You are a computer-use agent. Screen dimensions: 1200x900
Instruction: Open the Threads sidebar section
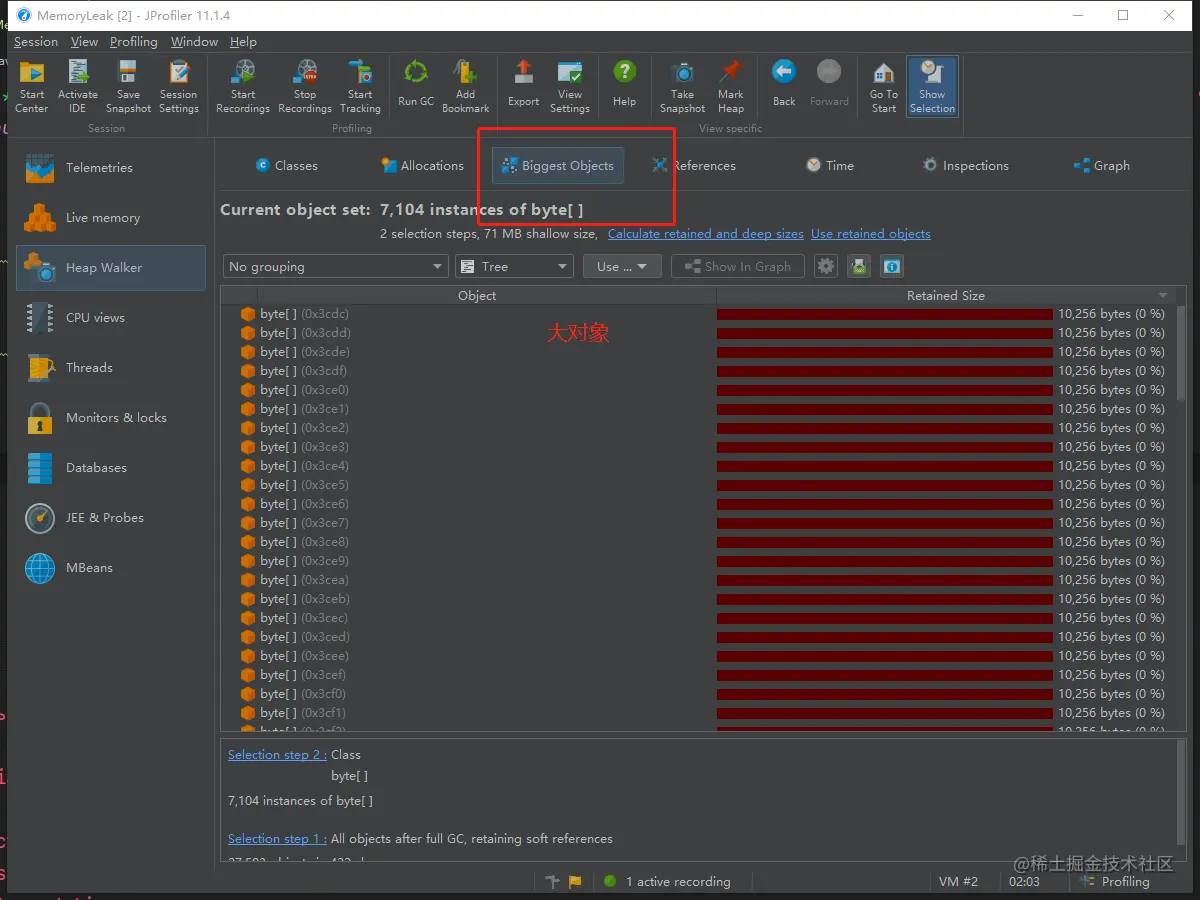pos(110,368)
